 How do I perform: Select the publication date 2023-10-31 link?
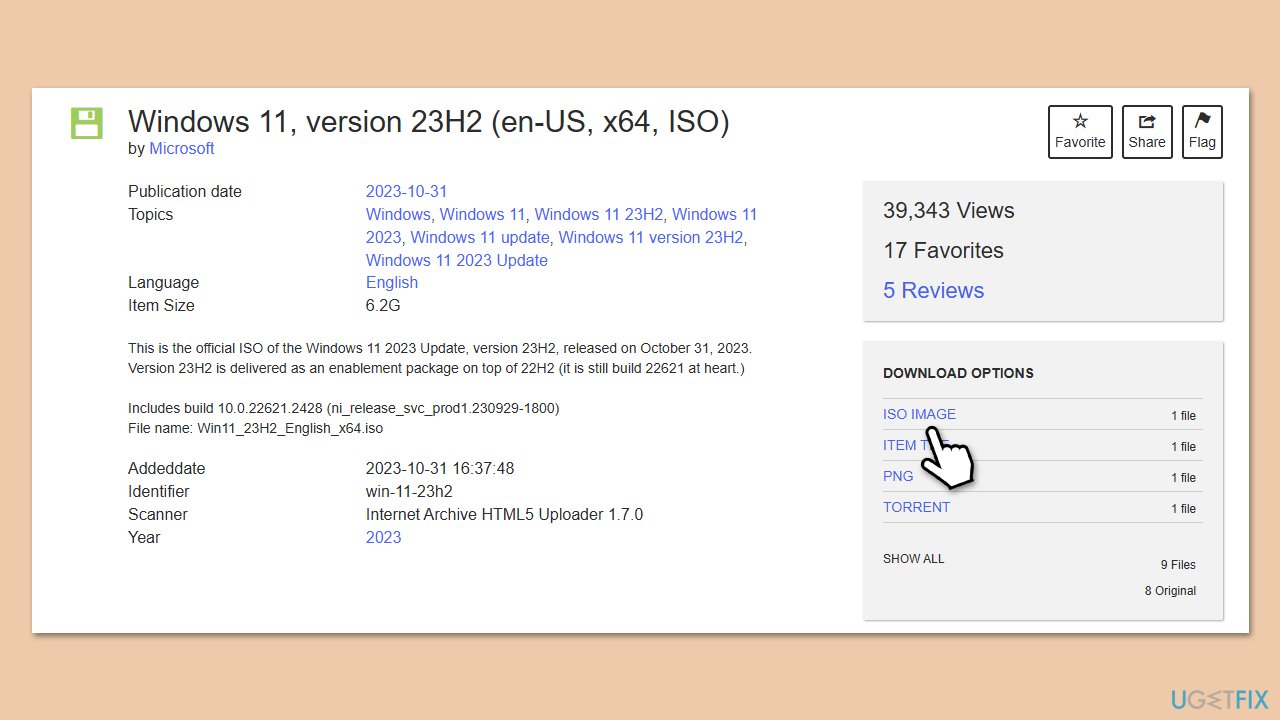407,191
